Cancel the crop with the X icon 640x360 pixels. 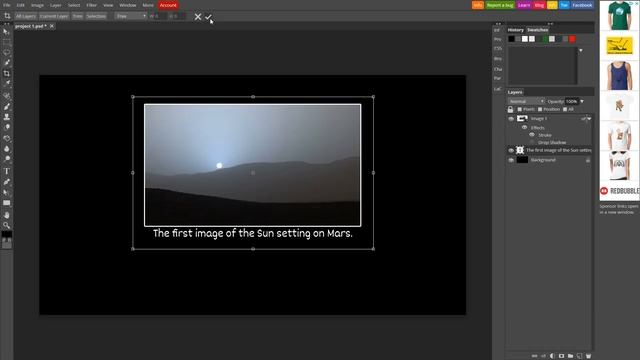tap(198, 17)
